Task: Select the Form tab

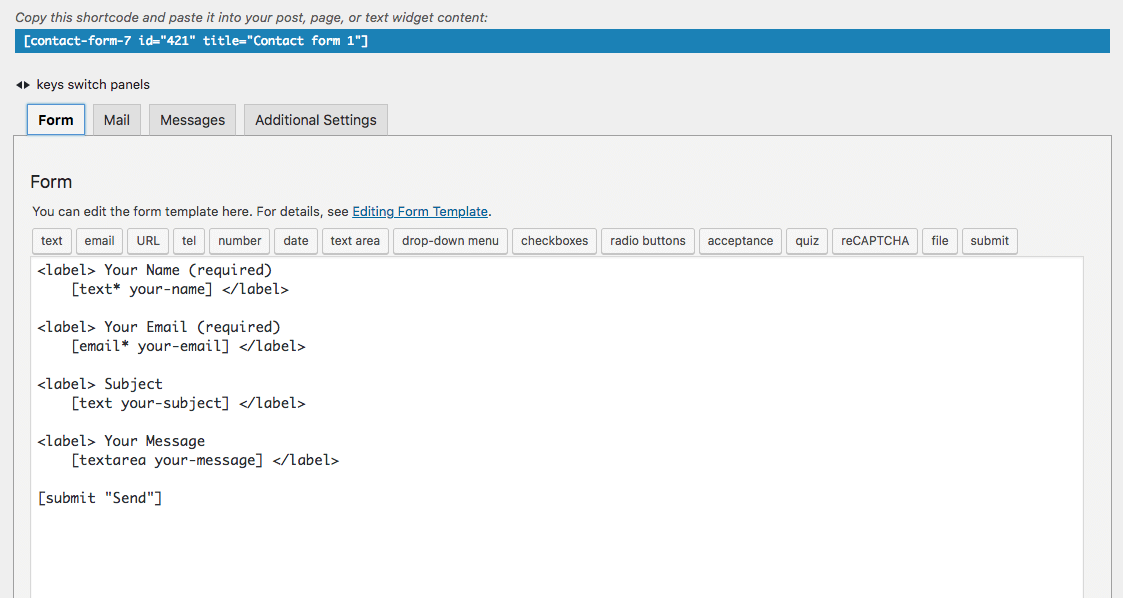Action: pos(56,120)
